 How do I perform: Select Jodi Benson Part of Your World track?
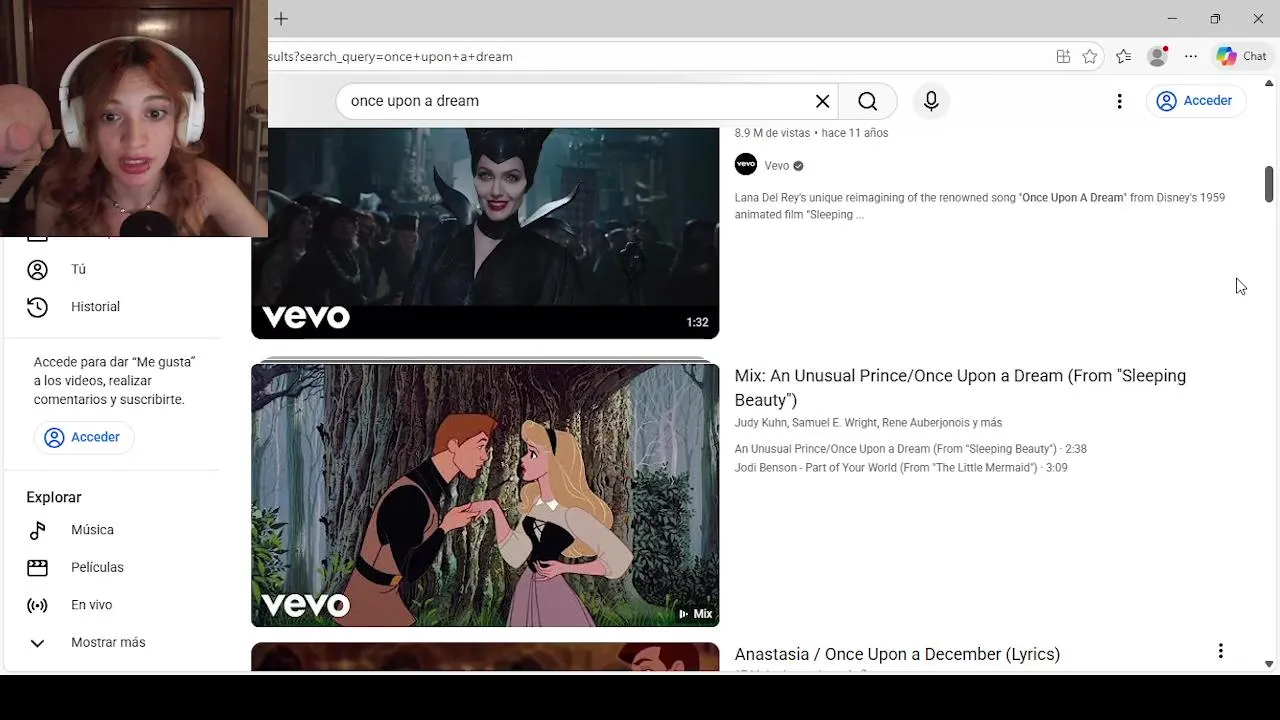point(901,468)
